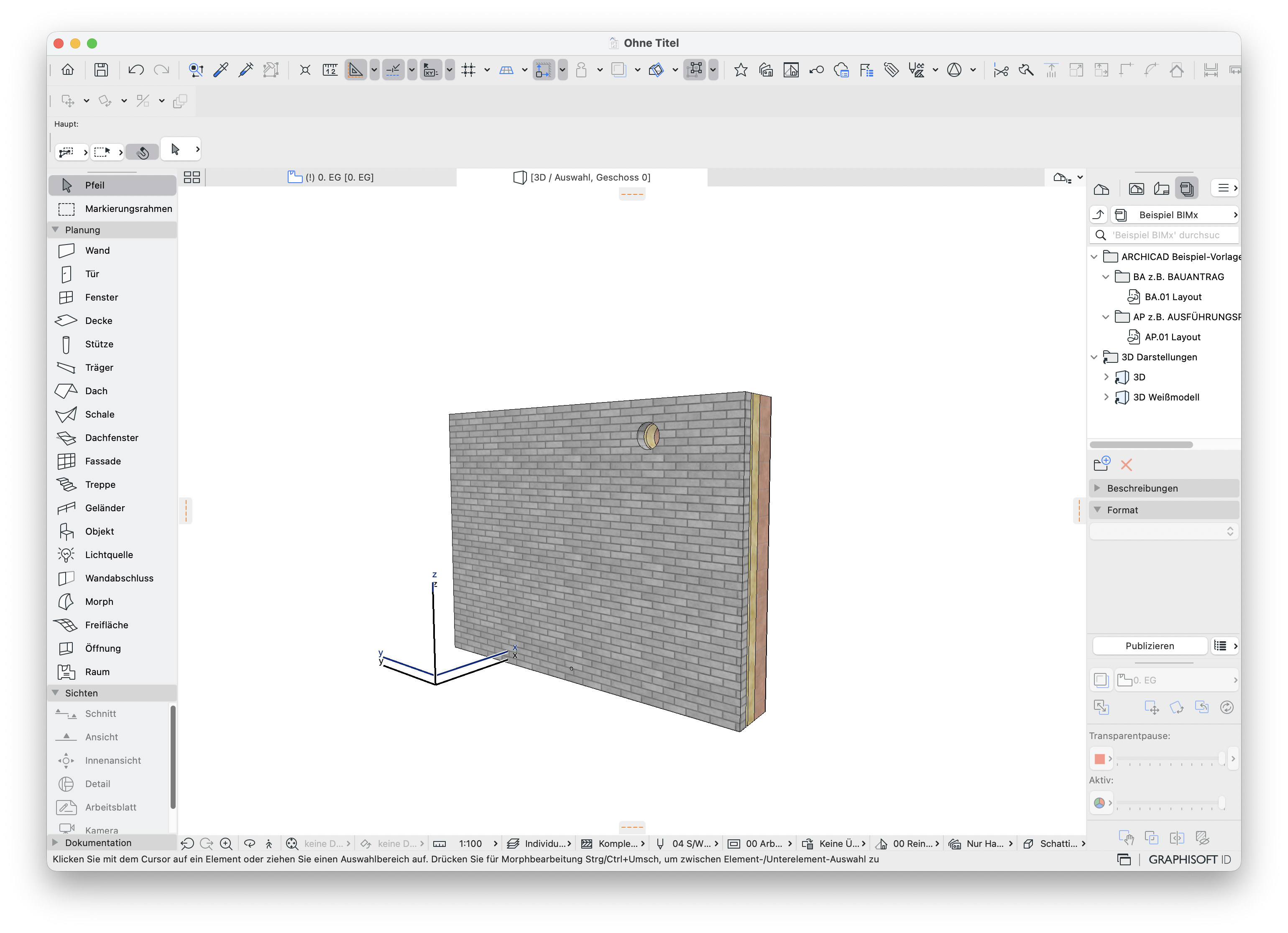This screenshot has width=1288, height=933.
Task: Select the Fenster tool
Action: [x=112, y=297]
